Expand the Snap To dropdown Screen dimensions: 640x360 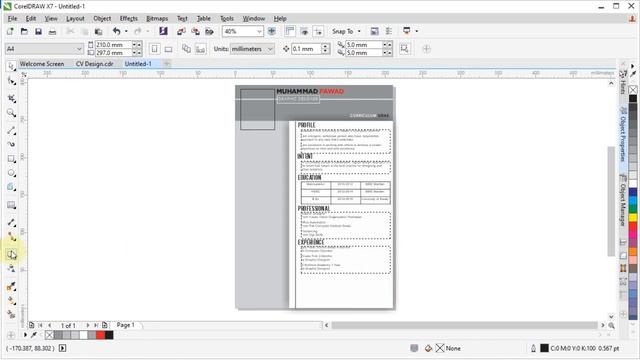click(359, 31)
